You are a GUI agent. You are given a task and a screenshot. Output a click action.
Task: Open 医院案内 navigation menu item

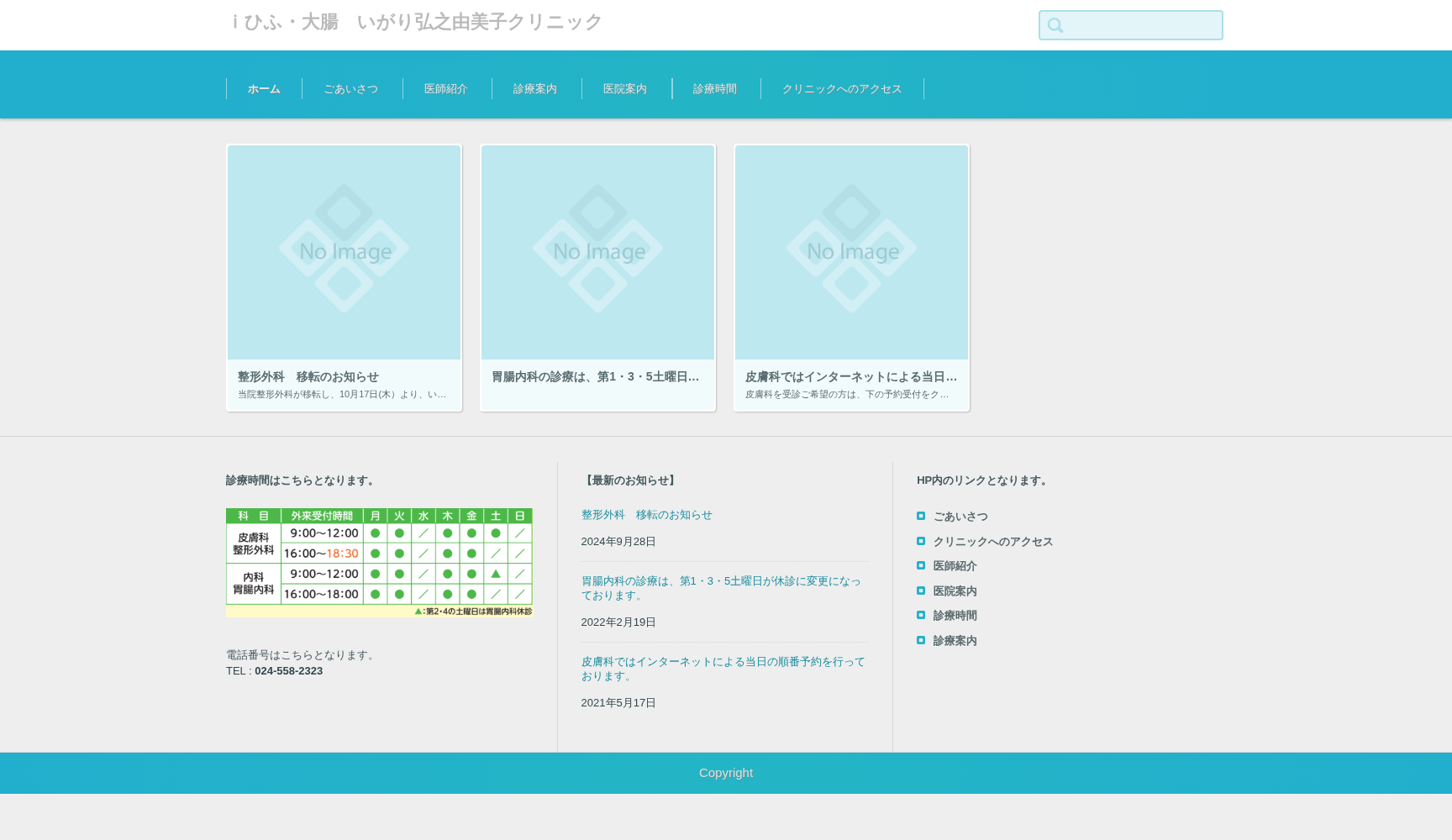625,89
